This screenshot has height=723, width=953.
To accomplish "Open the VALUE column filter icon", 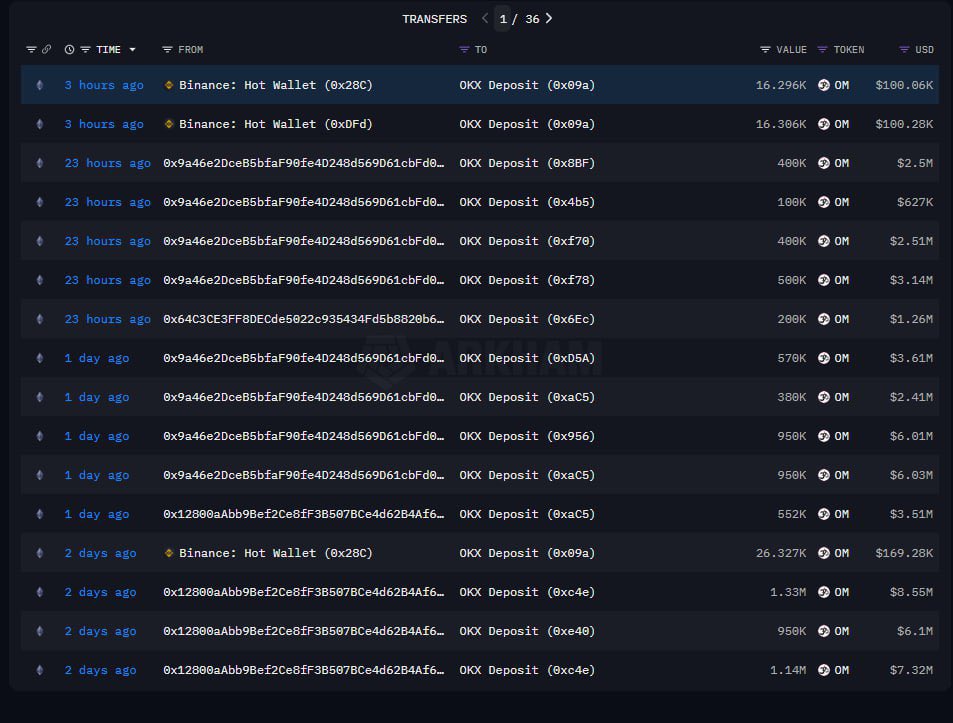I will pos(765,49).
